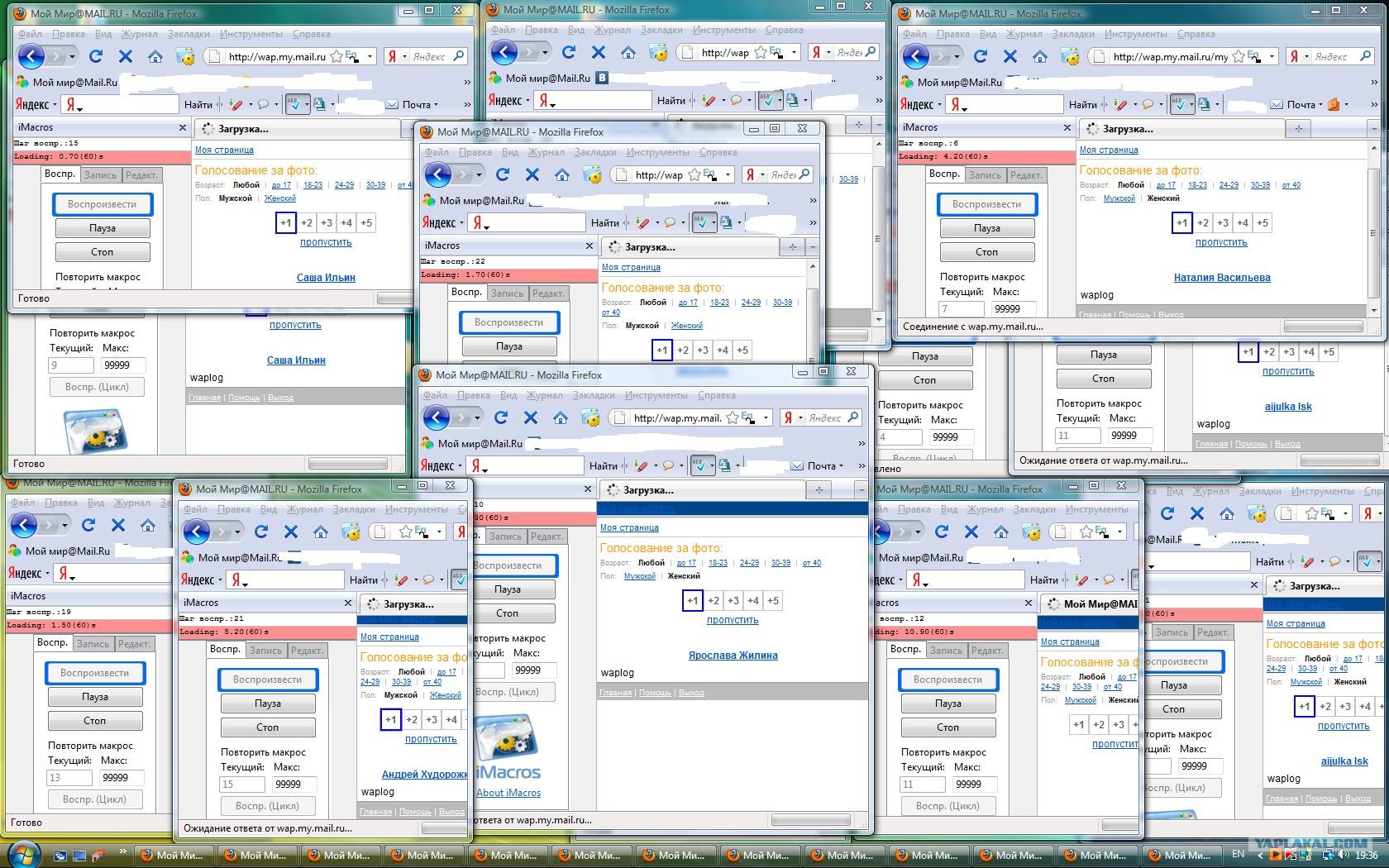Click Пауза in the step 15 window
Viewport: 1389px width, 868px height.
(x=103, y=228)
